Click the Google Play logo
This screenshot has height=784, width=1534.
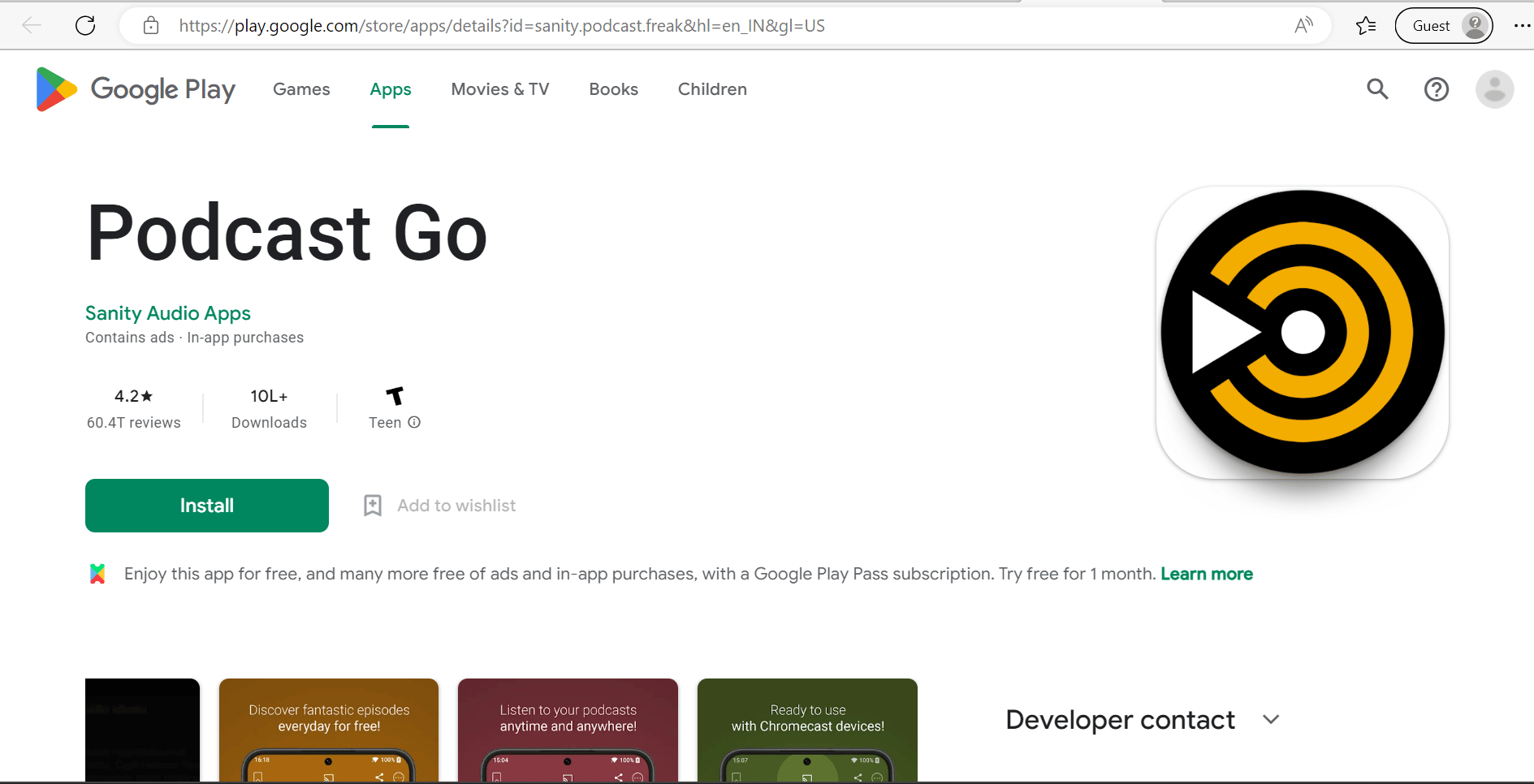pyautogui.click(x=136, y=89)
